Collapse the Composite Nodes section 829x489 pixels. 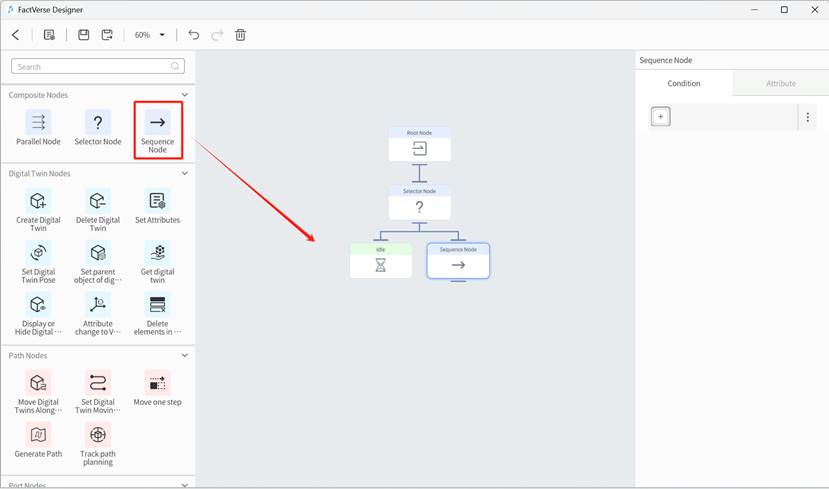(x=184, y=95)
